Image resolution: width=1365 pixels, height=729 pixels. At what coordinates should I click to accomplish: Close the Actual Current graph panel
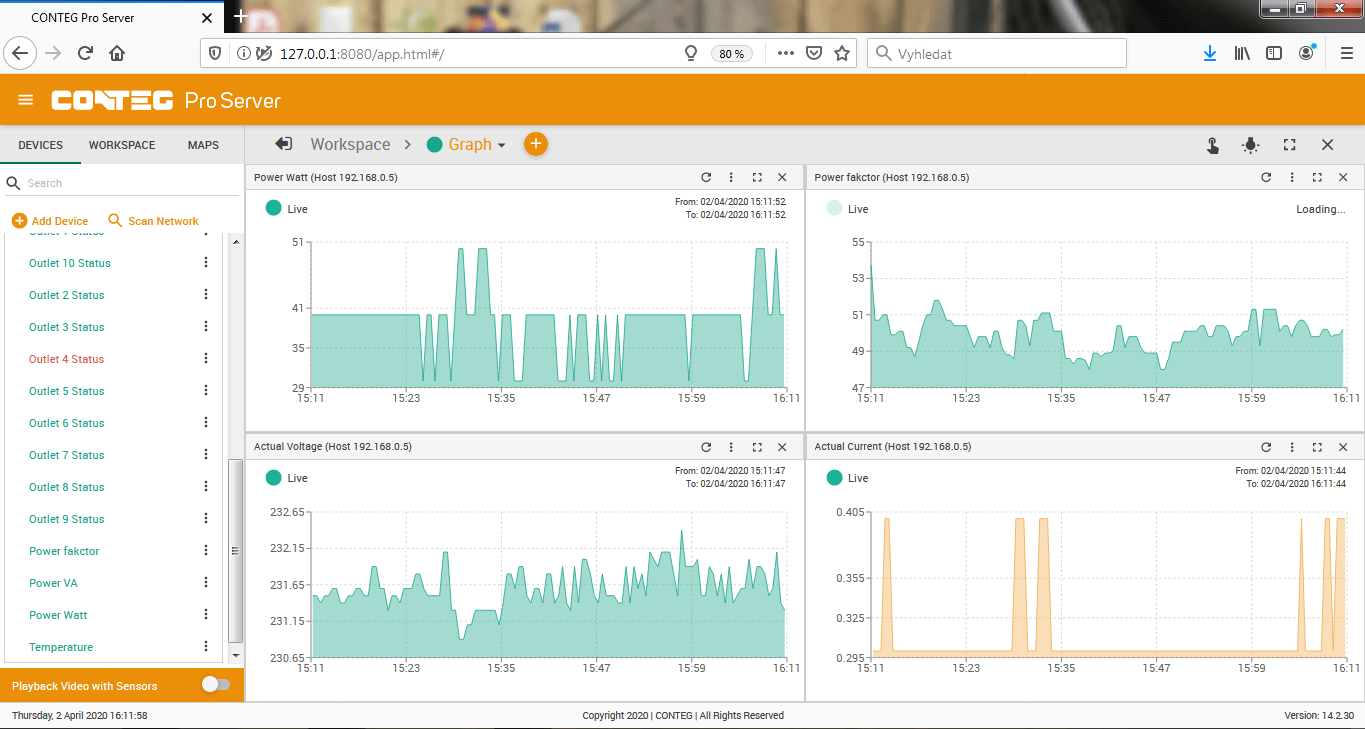coord(1342,447)
